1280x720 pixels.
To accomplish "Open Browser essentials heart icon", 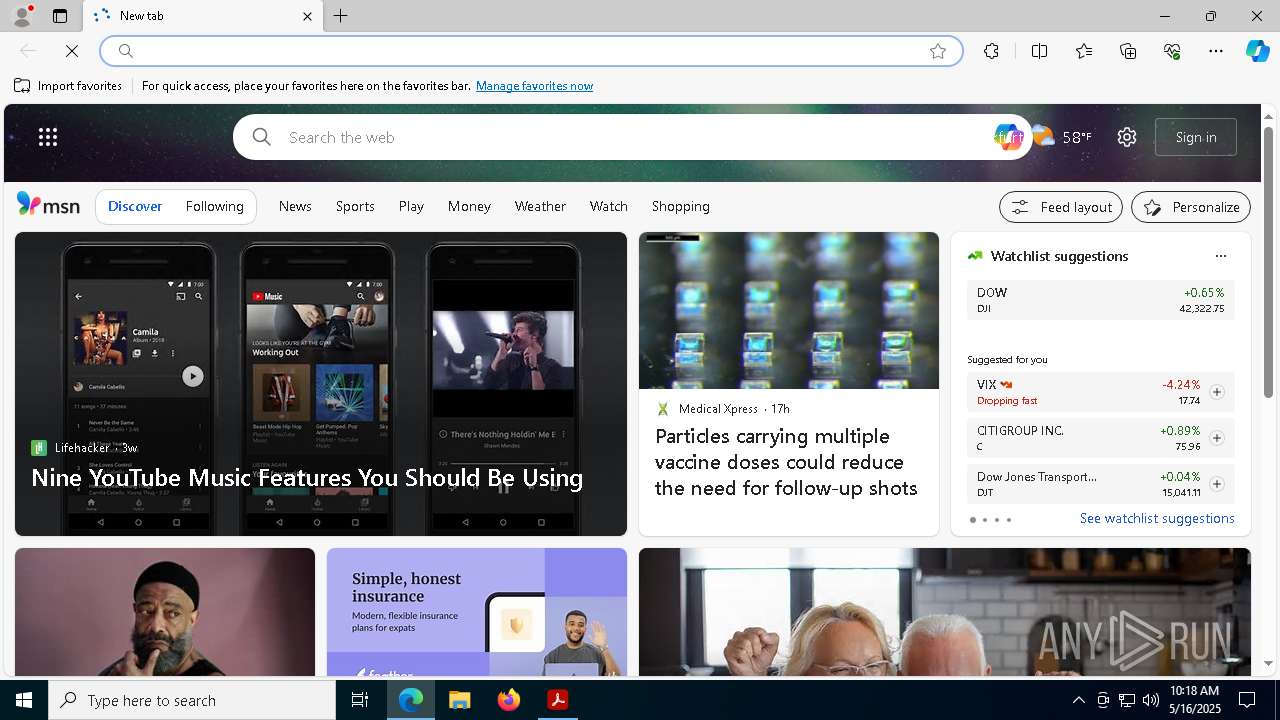I will click(1172, 51).
